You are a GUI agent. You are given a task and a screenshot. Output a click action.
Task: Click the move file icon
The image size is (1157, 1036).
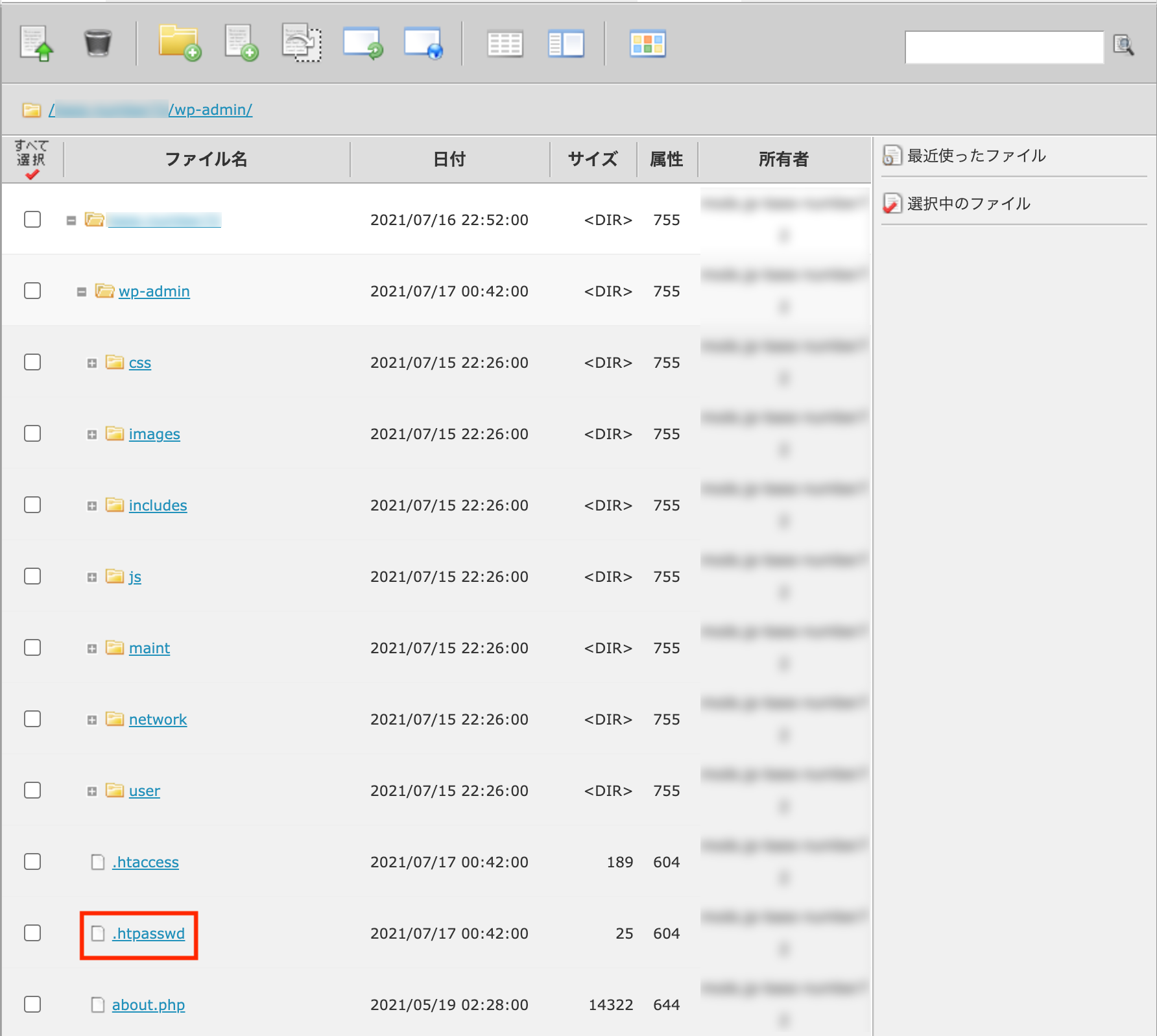coord(302,43)
